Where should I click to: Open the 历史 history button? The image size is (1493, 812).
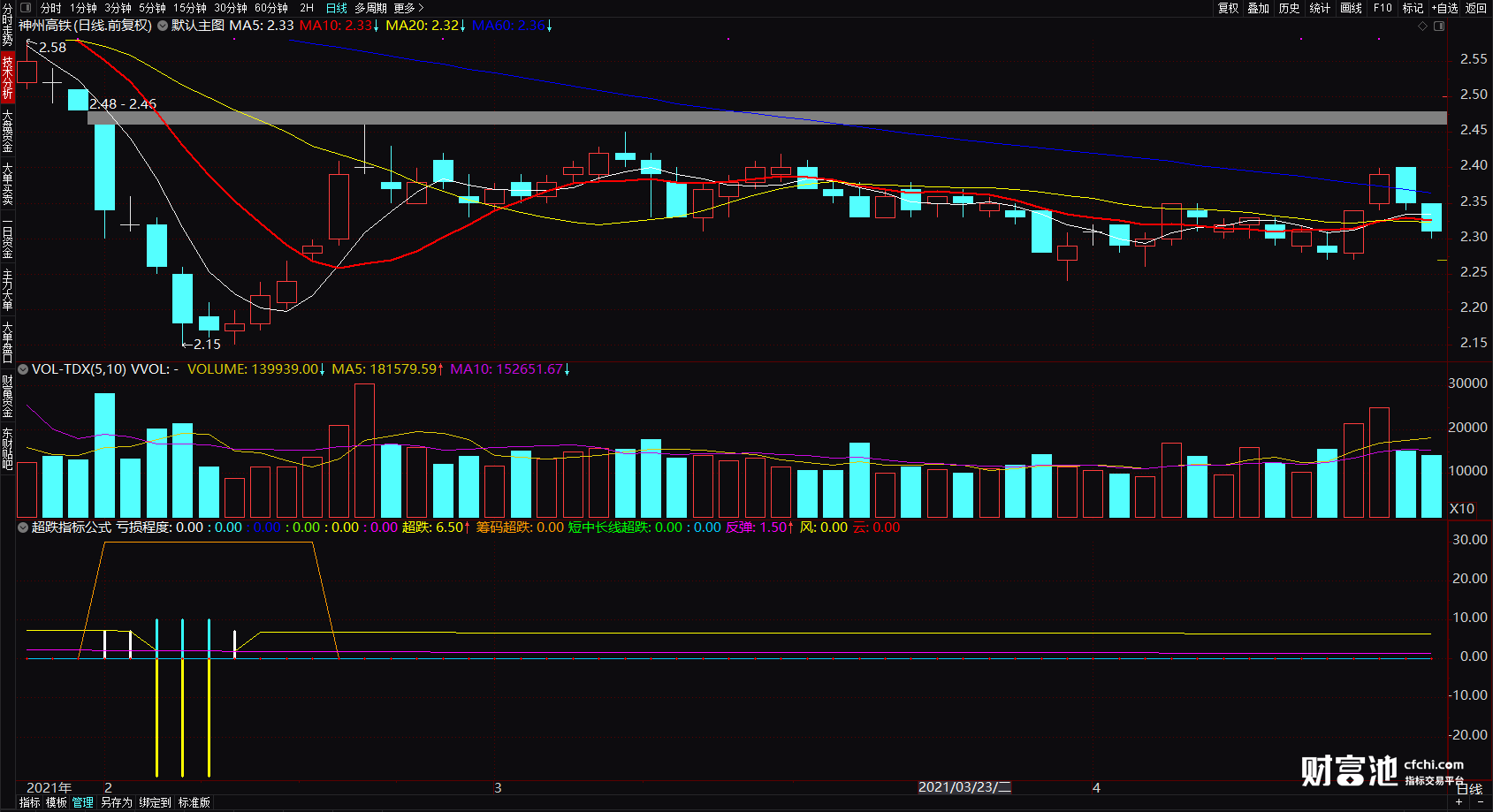coord(1290,8)
